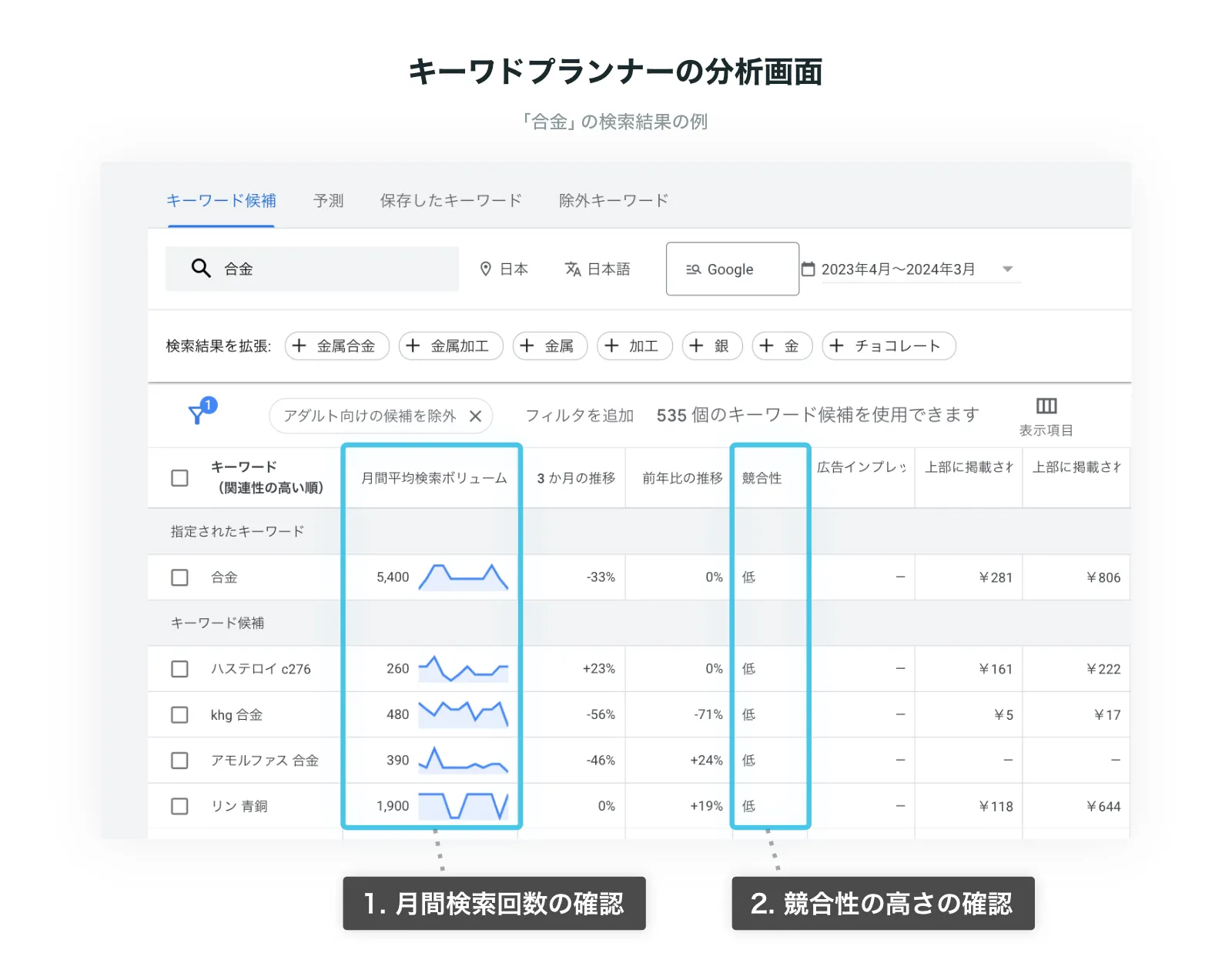Click the khg 合金 keyword text

click(x=236, y=715)
